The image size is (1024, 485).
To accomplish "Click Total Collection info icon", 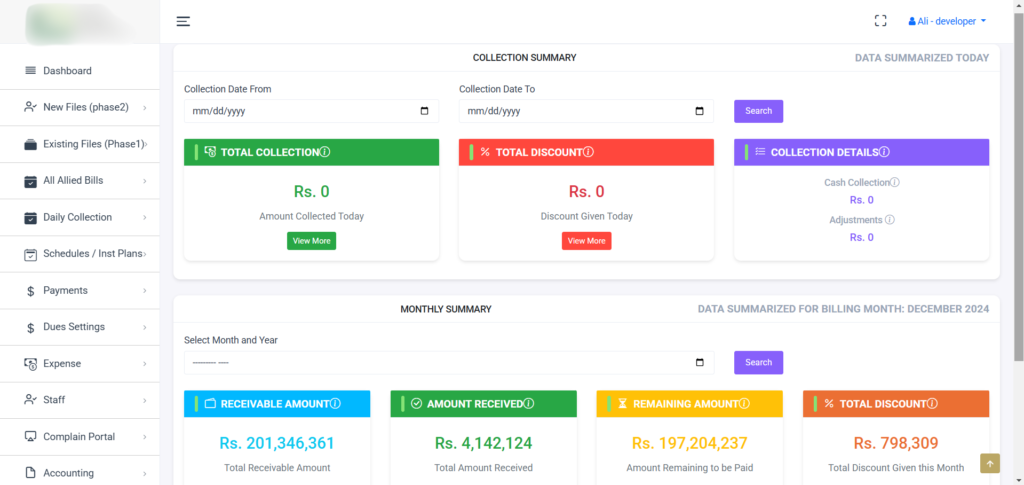I will point(325,152).
